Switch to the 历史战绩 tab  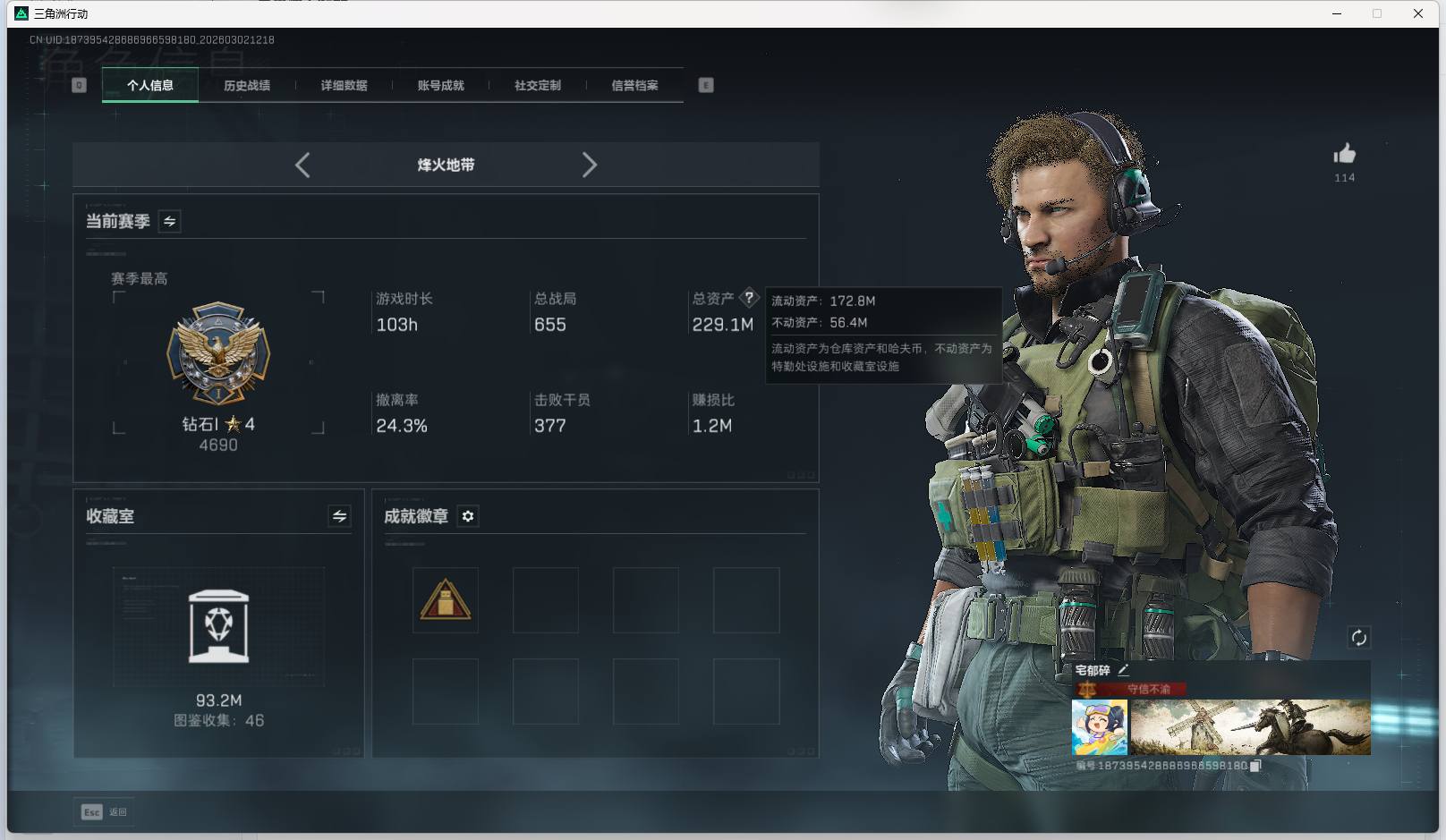pos(248,85)
